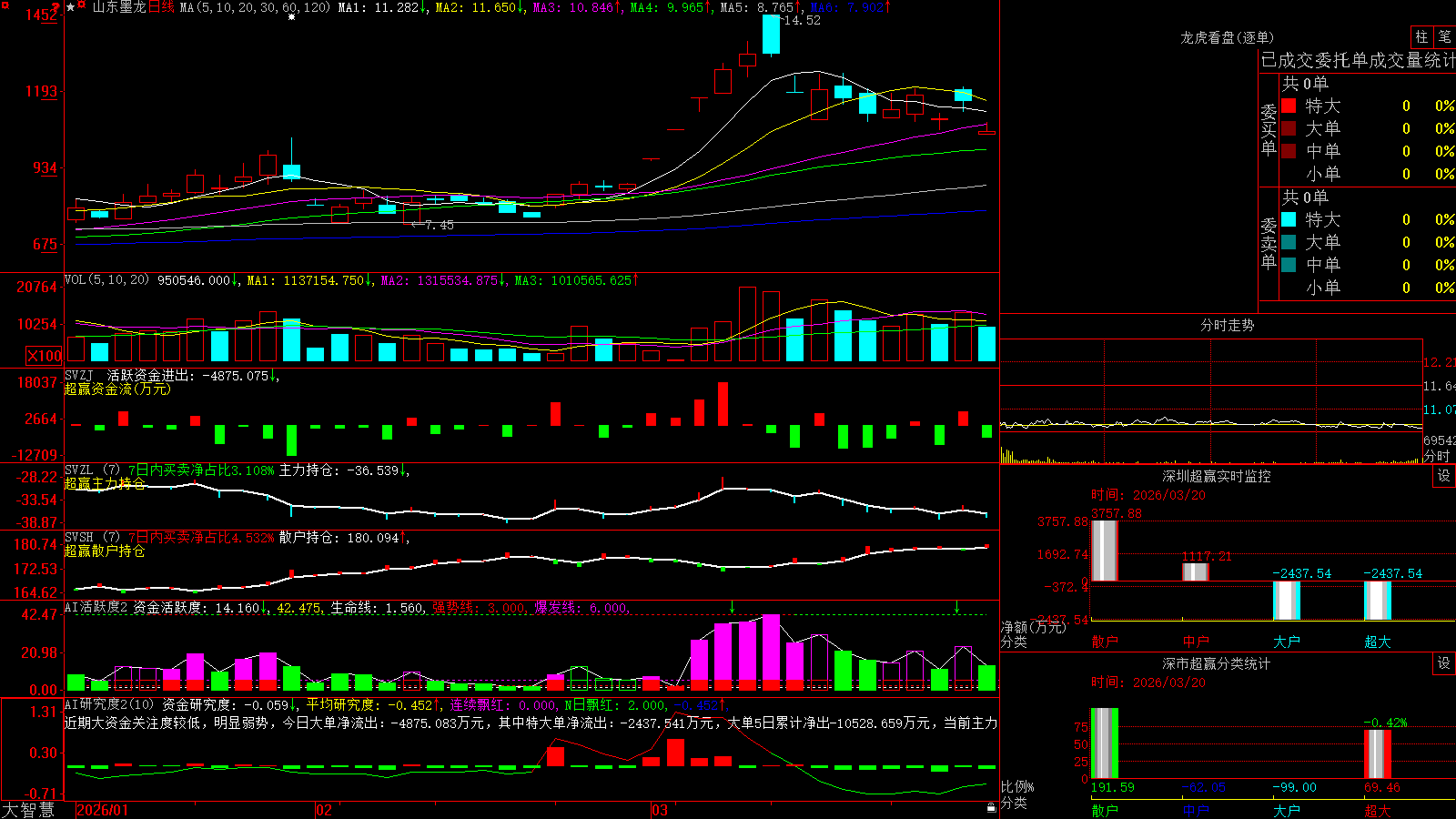Image resolution: width=1456 pixels, height=819 pixels.
Task: Click the 超赢主力持仓 label
Action: 105,483
